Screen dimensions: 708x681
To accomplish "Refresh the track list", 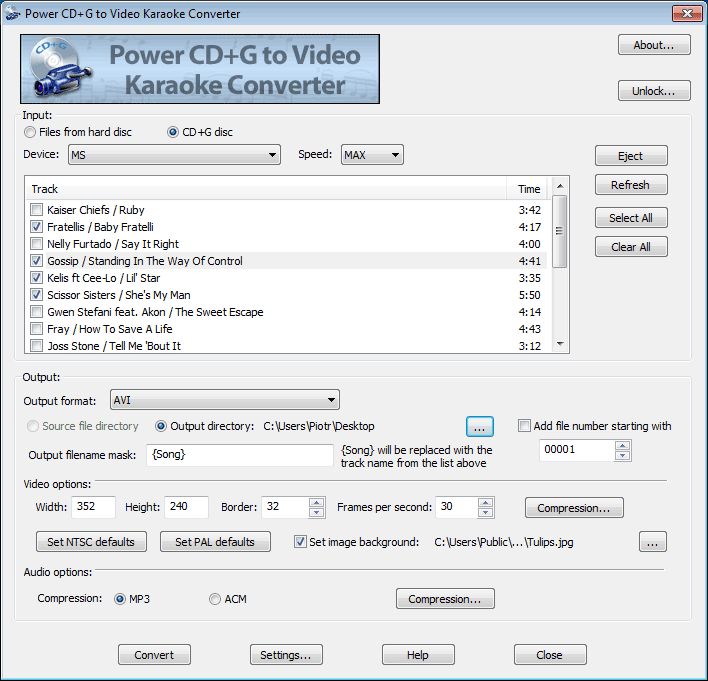I will coord(631,185).
